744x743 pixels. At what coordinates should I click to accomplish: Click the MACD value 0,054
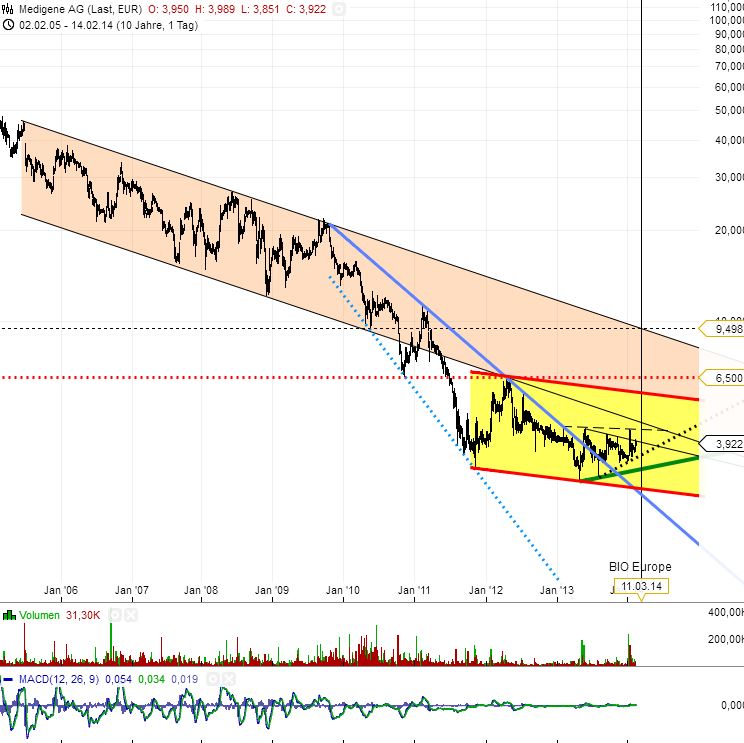coord(119,679)
